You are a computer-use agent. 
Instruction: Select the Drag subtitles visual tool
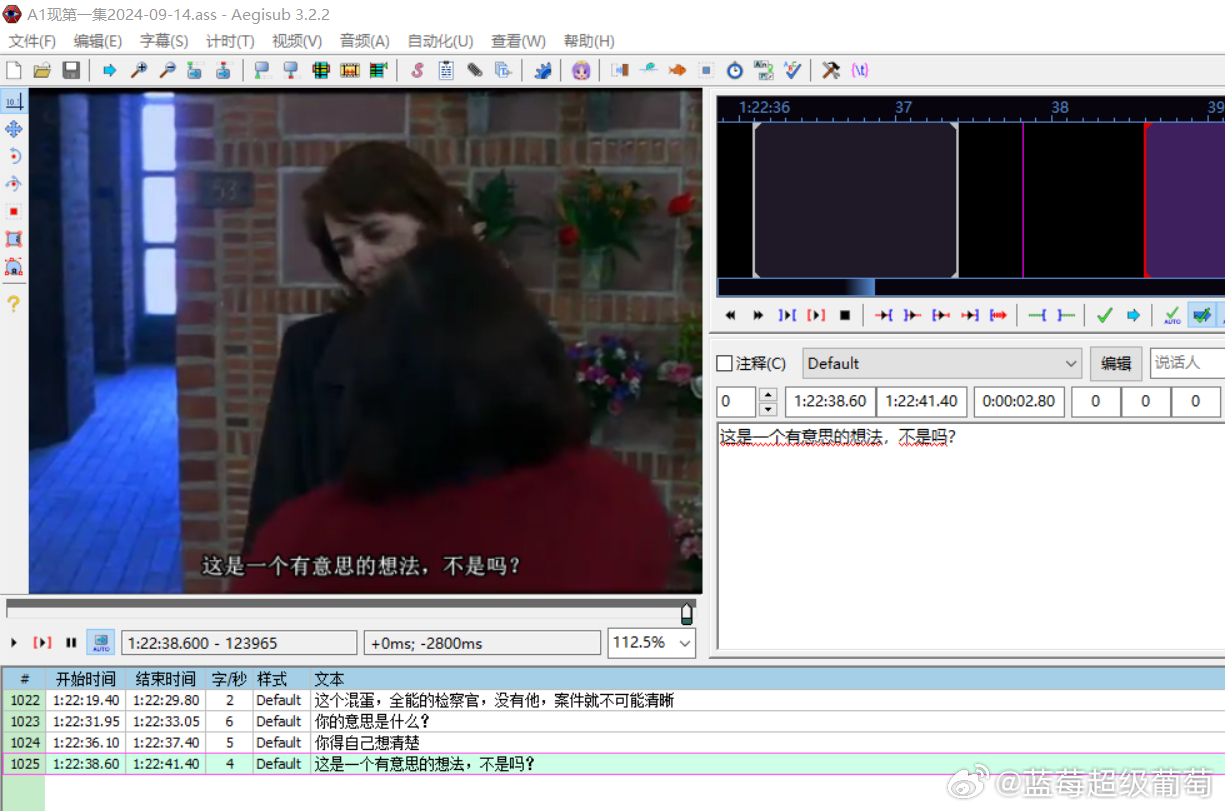[14, 129]
